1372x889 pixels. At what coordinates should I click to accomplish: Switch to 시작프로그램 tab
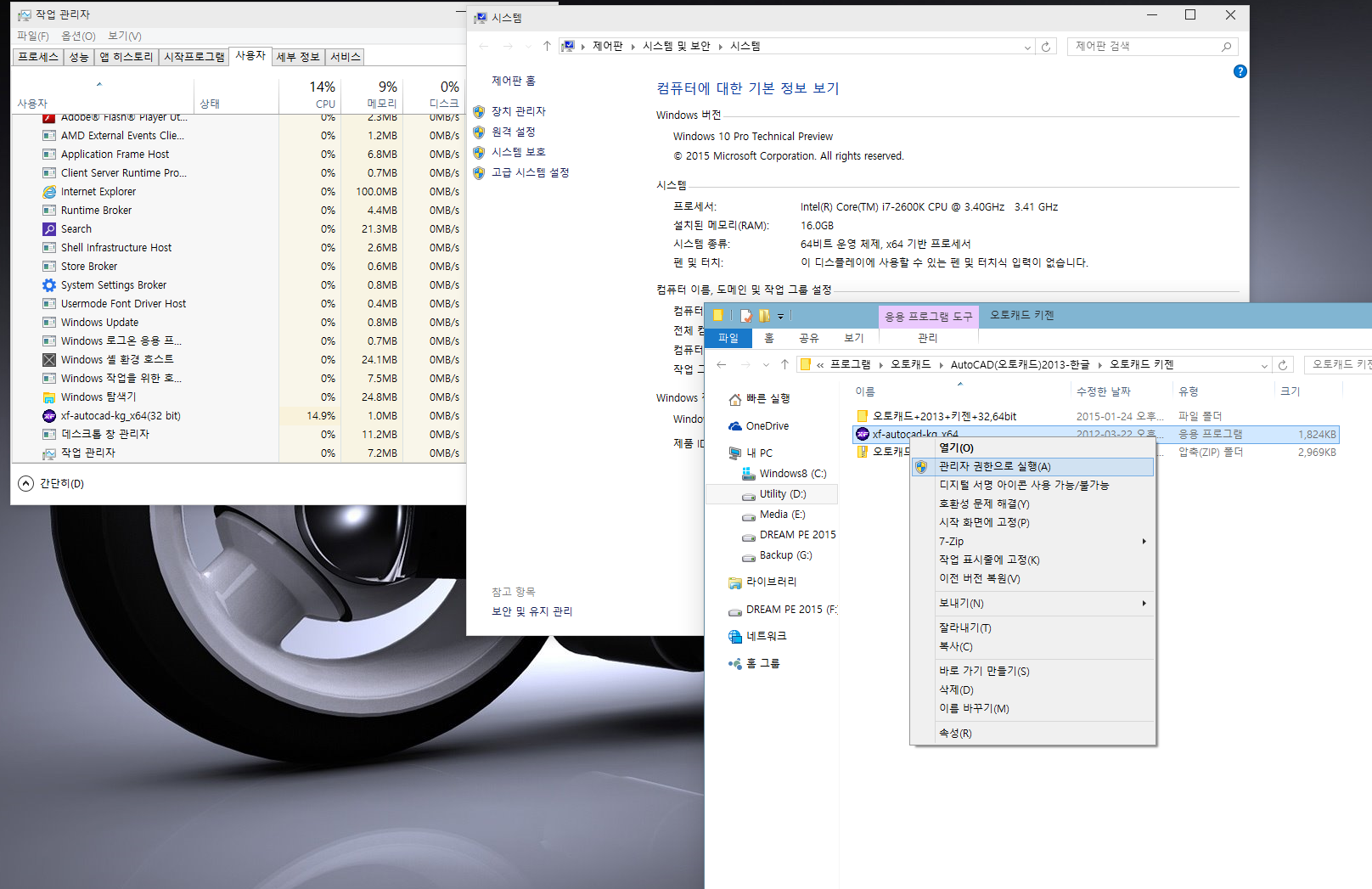coord(194,57)
